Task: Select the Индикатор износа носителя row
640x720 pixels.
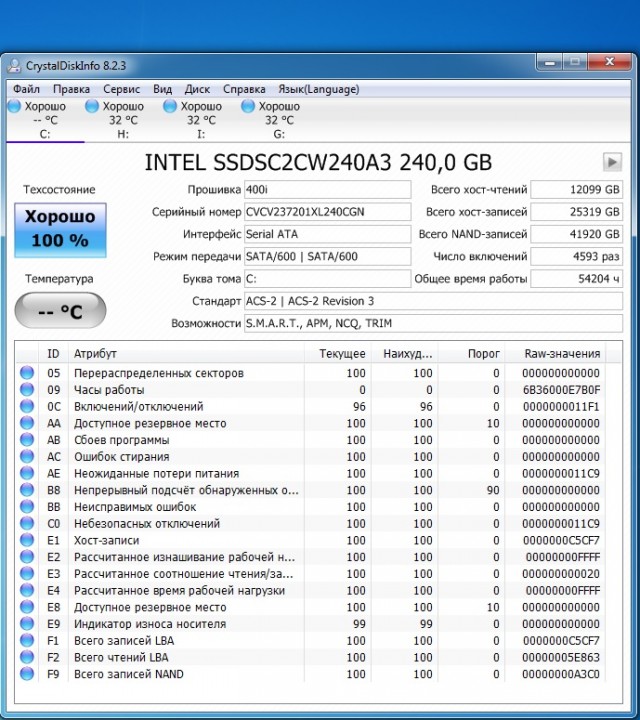Action: coord(311,624)
